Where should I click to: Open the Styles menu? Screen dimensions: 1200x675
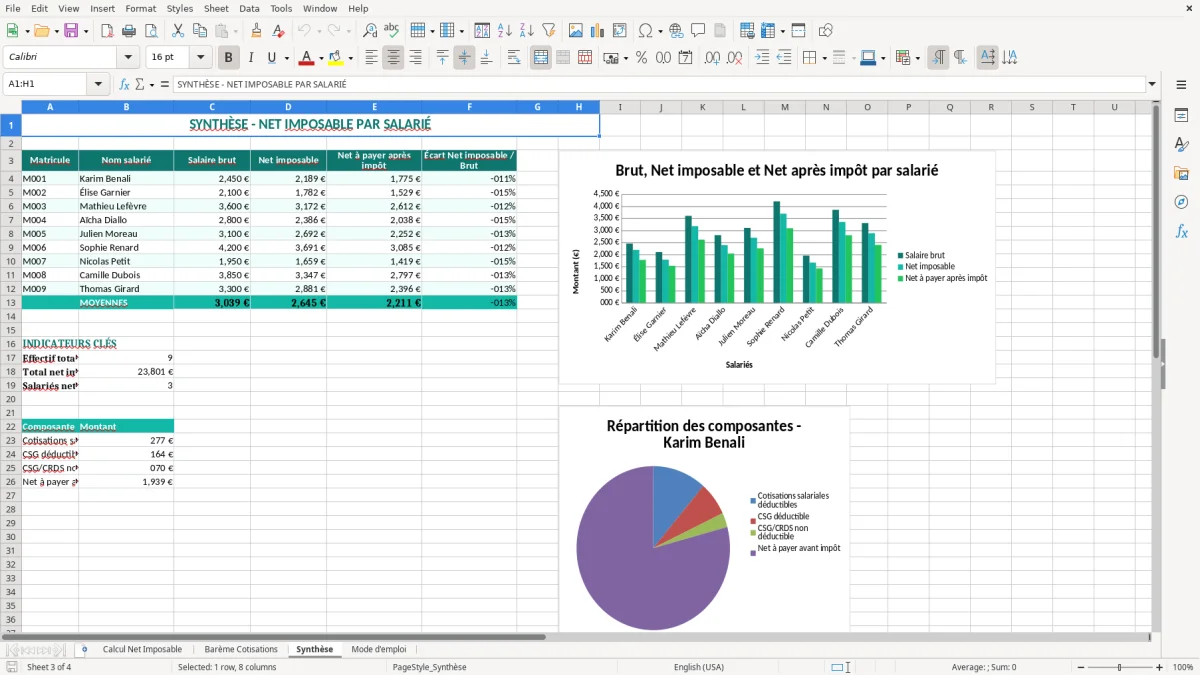point(180,8)
